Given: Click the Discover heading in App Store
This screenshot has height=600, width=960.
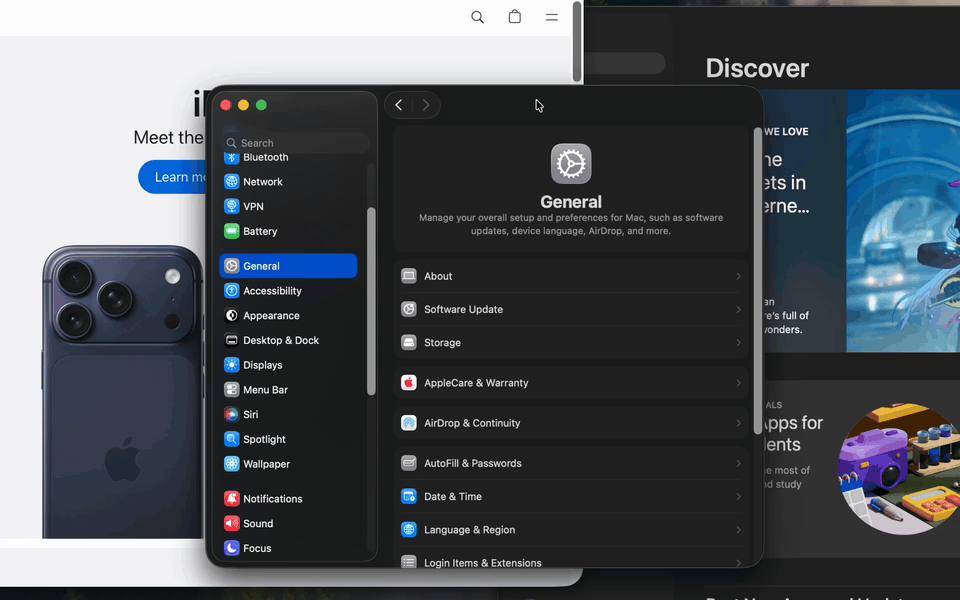Looking at the screenshot, I should [757, 68].
